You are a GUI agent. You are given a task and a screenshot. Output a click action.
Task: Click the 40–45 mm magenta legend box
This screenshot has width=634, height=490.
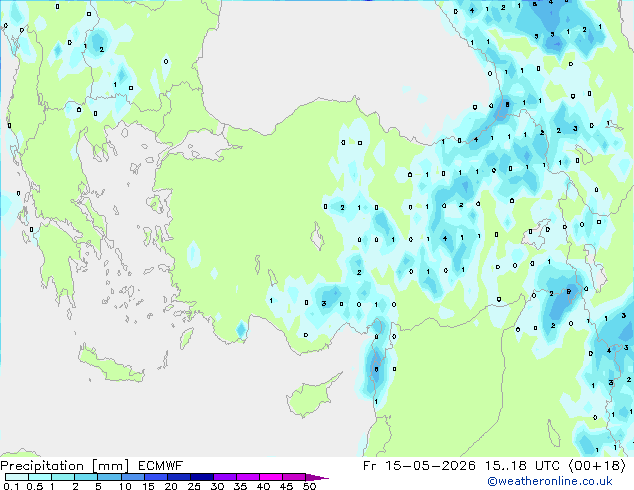pos(271,477)
